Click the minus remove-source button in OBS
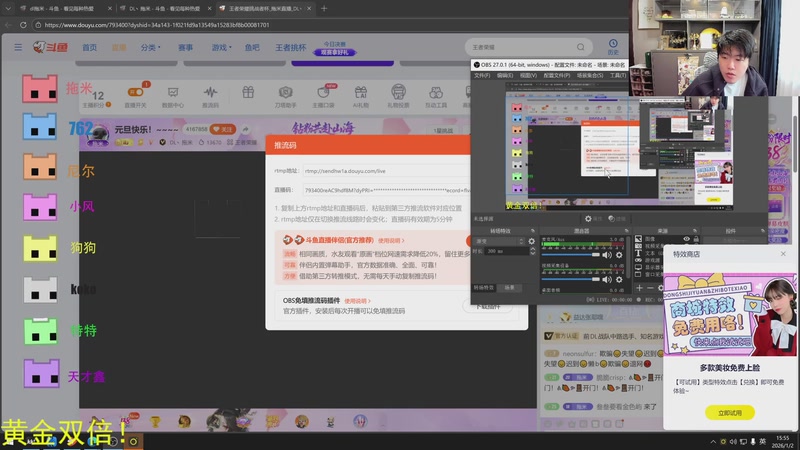Screen dimensions: 800x450 pos(650,288)
